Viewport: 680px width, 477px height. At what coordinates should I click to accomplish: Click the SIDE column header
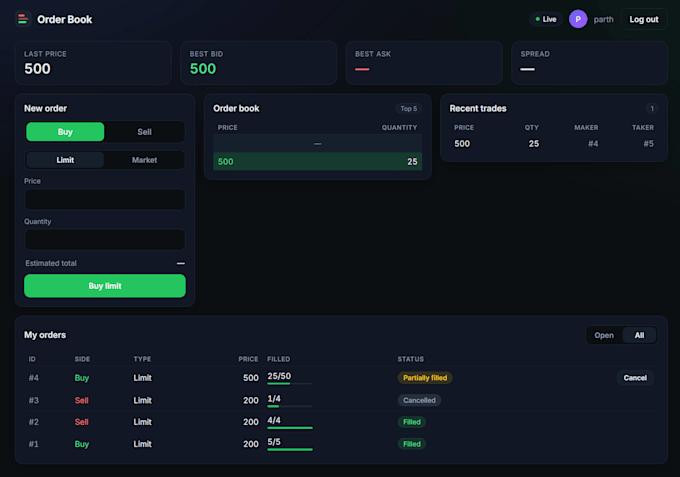point(82,359)
